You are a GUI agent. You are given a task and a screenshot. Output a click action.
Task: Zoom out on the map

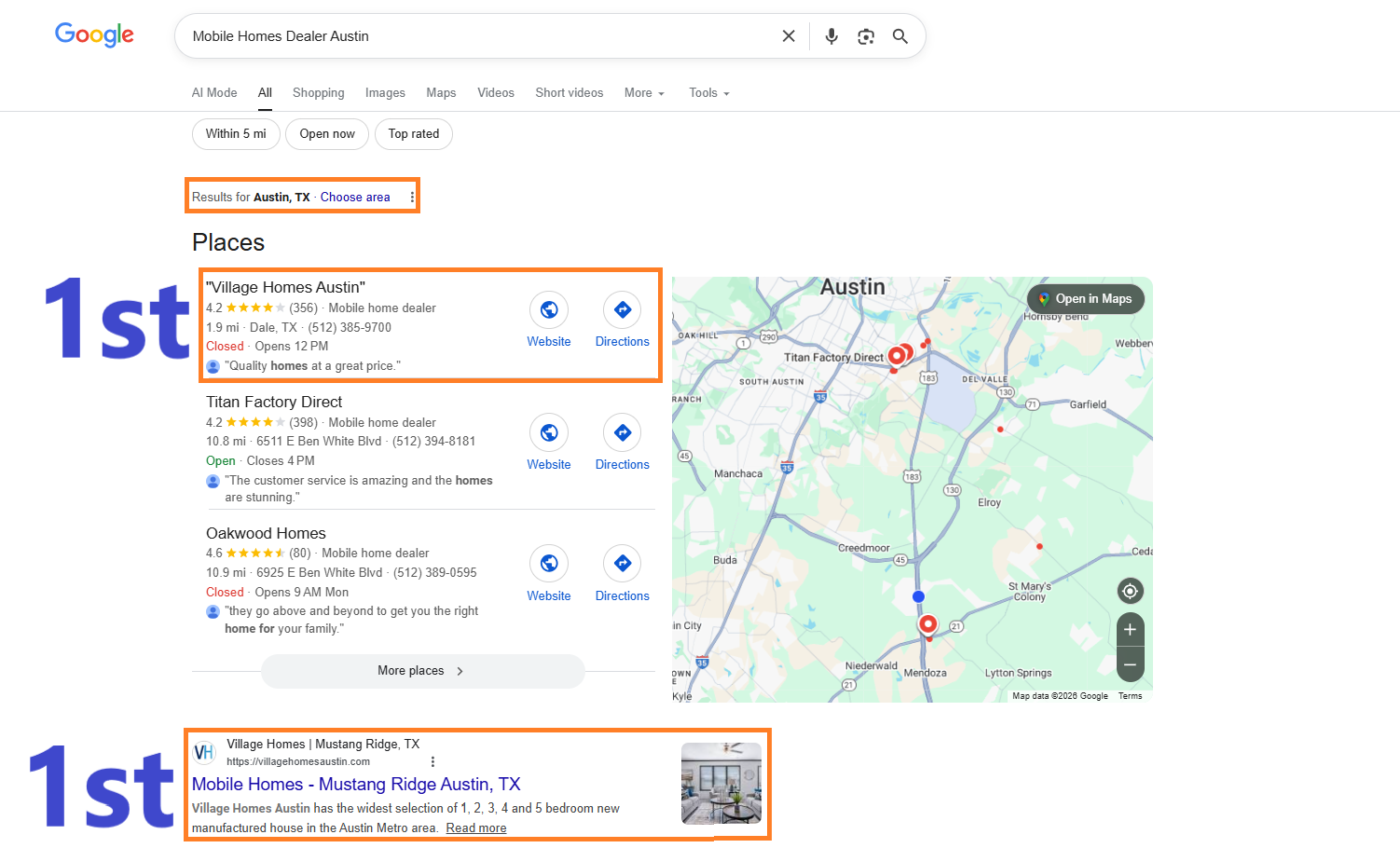(x=1130, y=664)
